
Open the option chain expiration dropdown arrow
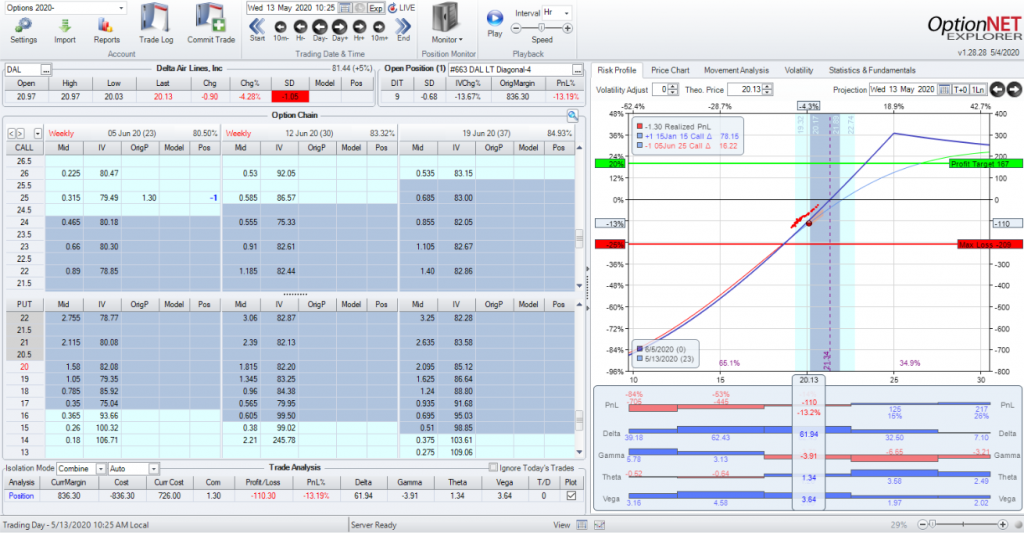[37, 133]
